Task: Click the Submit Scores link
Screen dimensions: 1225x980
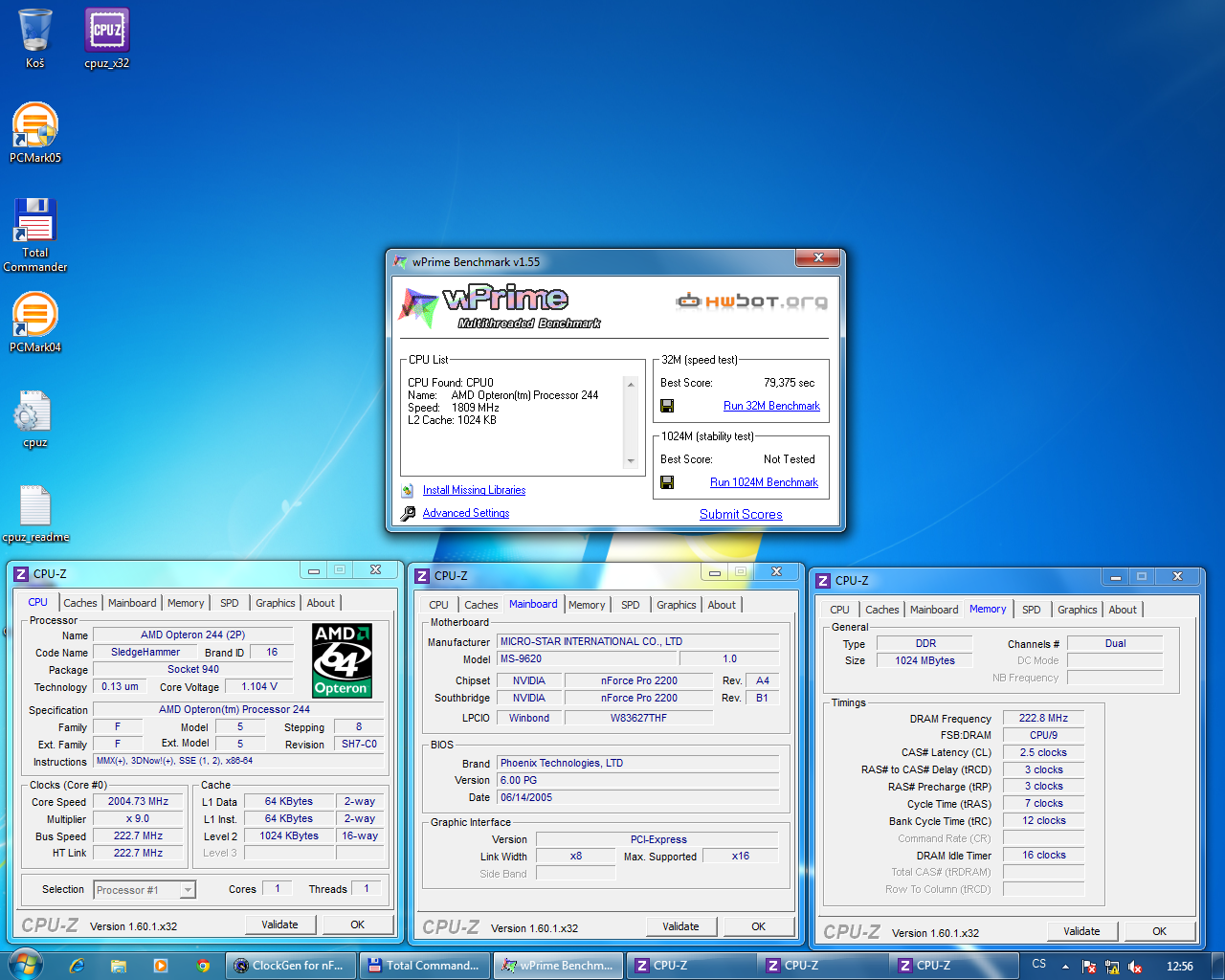Action: pyautogui.click(x=741, y=514)
